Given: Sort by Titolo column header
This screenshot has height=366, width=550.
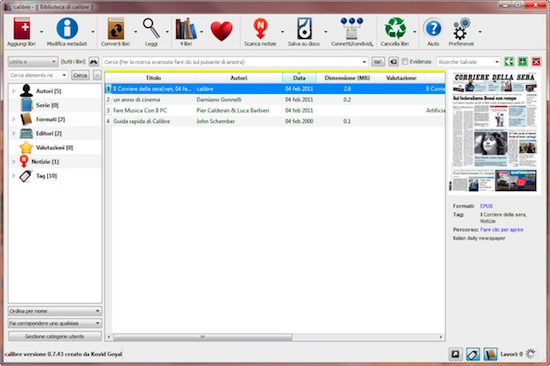Looking at the screenshot, I should [153, 78].
